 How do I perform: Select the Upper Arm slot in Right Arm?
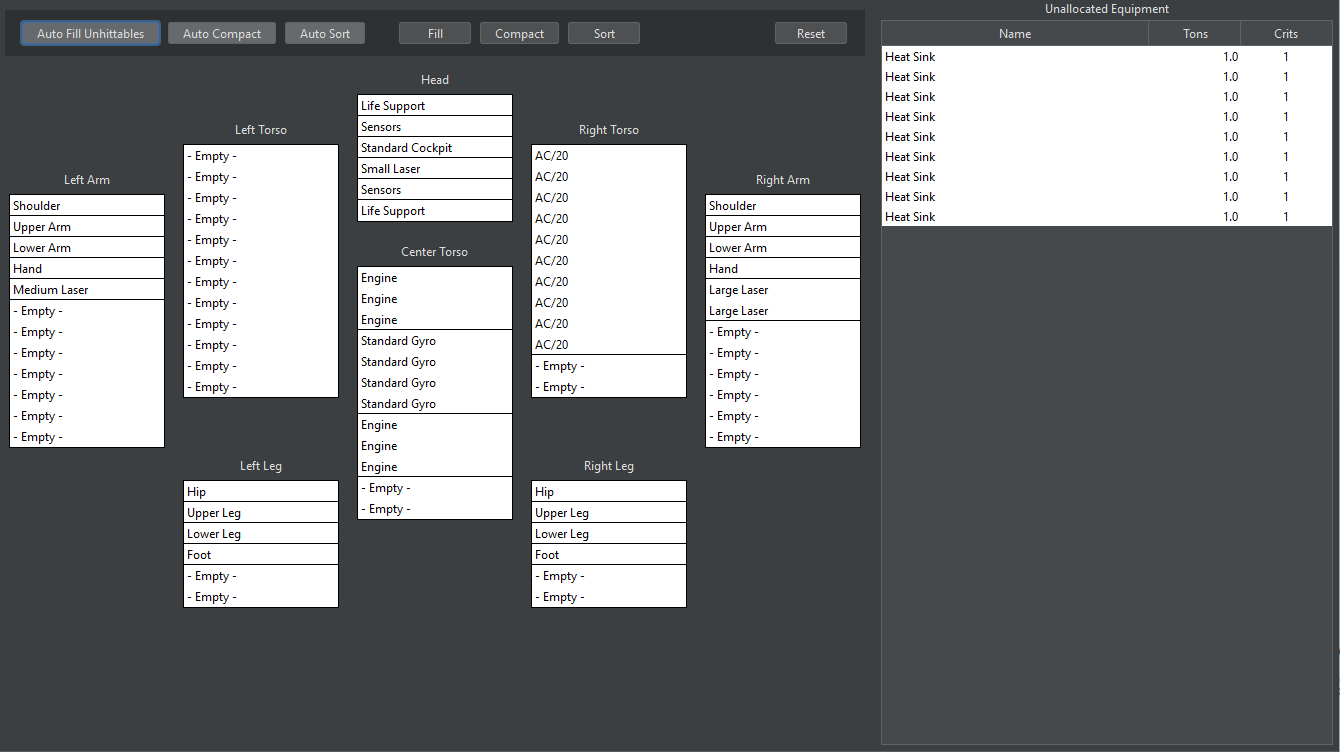783,227
